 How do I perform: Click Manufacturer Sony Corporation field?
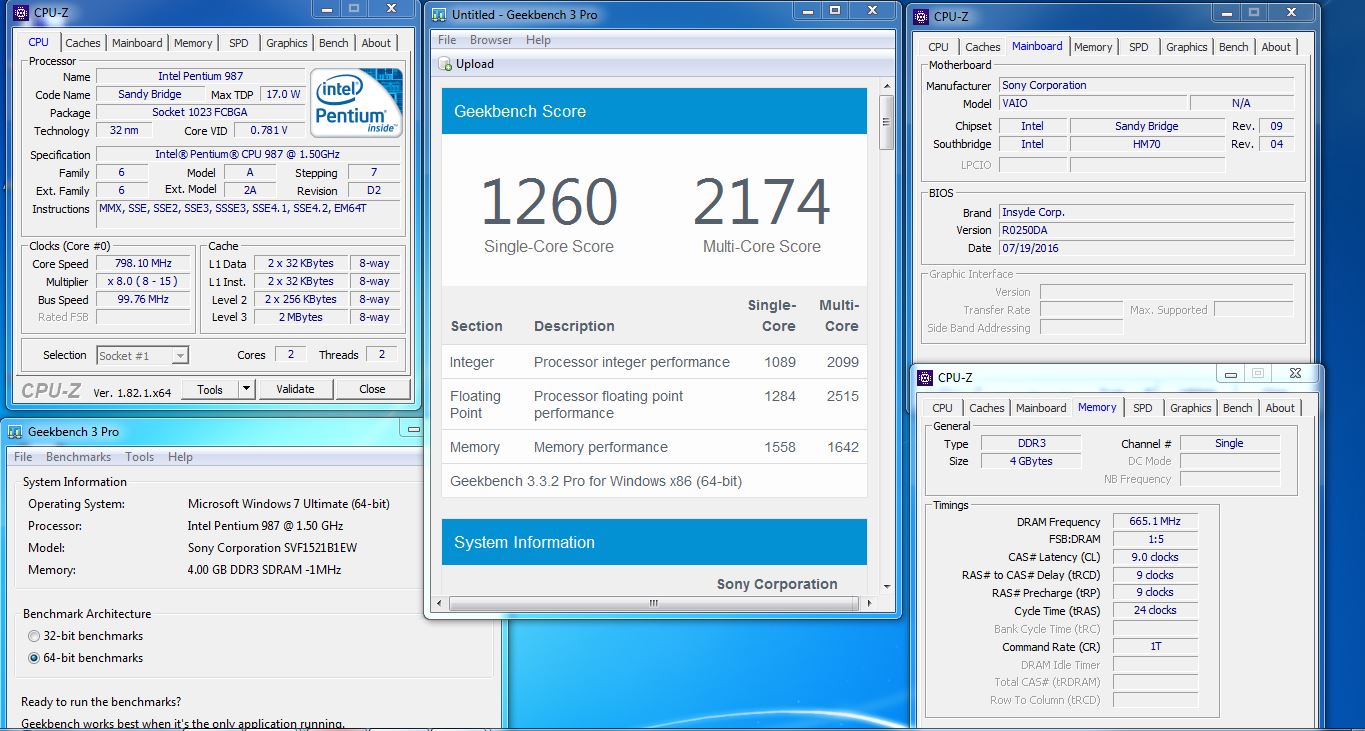coord(1146,85)
